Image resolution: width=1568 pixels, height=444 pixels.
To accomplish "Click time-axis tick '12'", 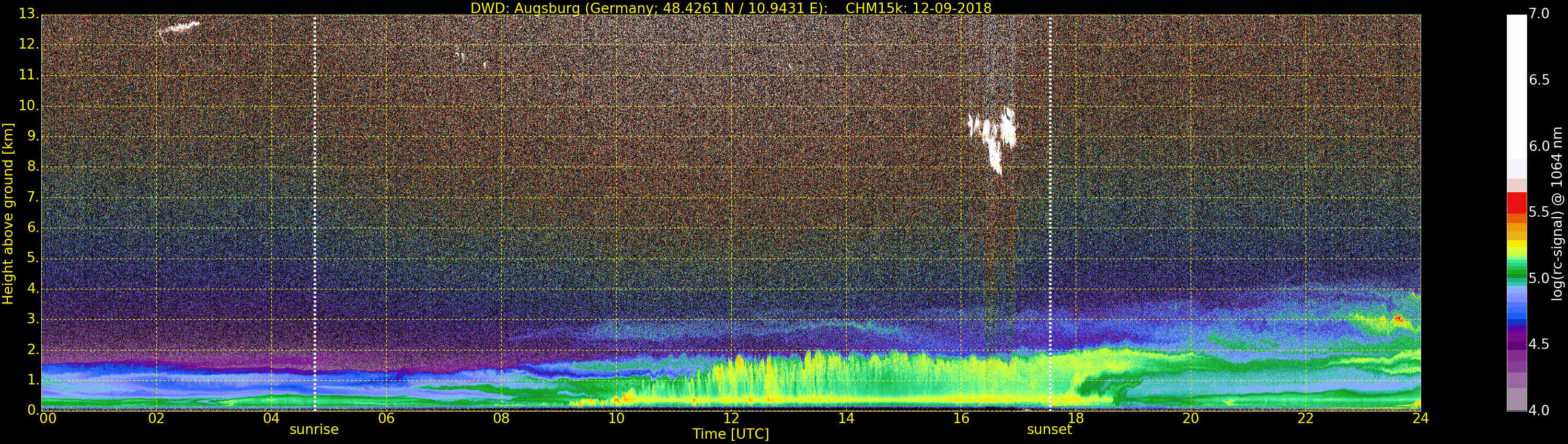I will pyautogui.click(x=731, y=418).
